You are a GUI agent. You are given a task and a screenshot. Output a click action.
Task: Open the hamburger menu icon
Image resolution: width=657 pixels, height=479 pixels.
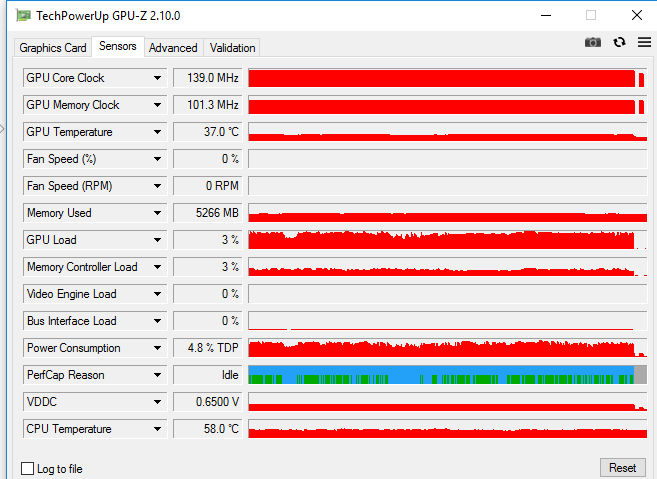(644, 42)
